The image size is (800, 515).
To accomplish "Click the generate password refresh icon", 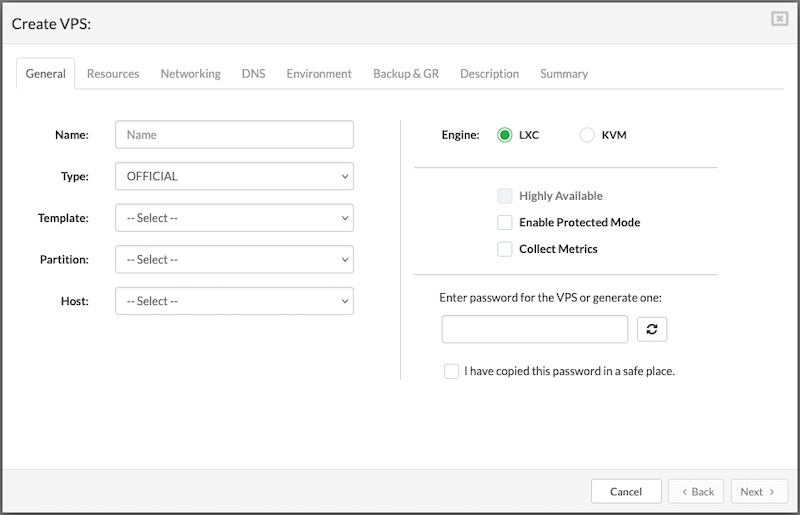I will [x=652, y=329].
